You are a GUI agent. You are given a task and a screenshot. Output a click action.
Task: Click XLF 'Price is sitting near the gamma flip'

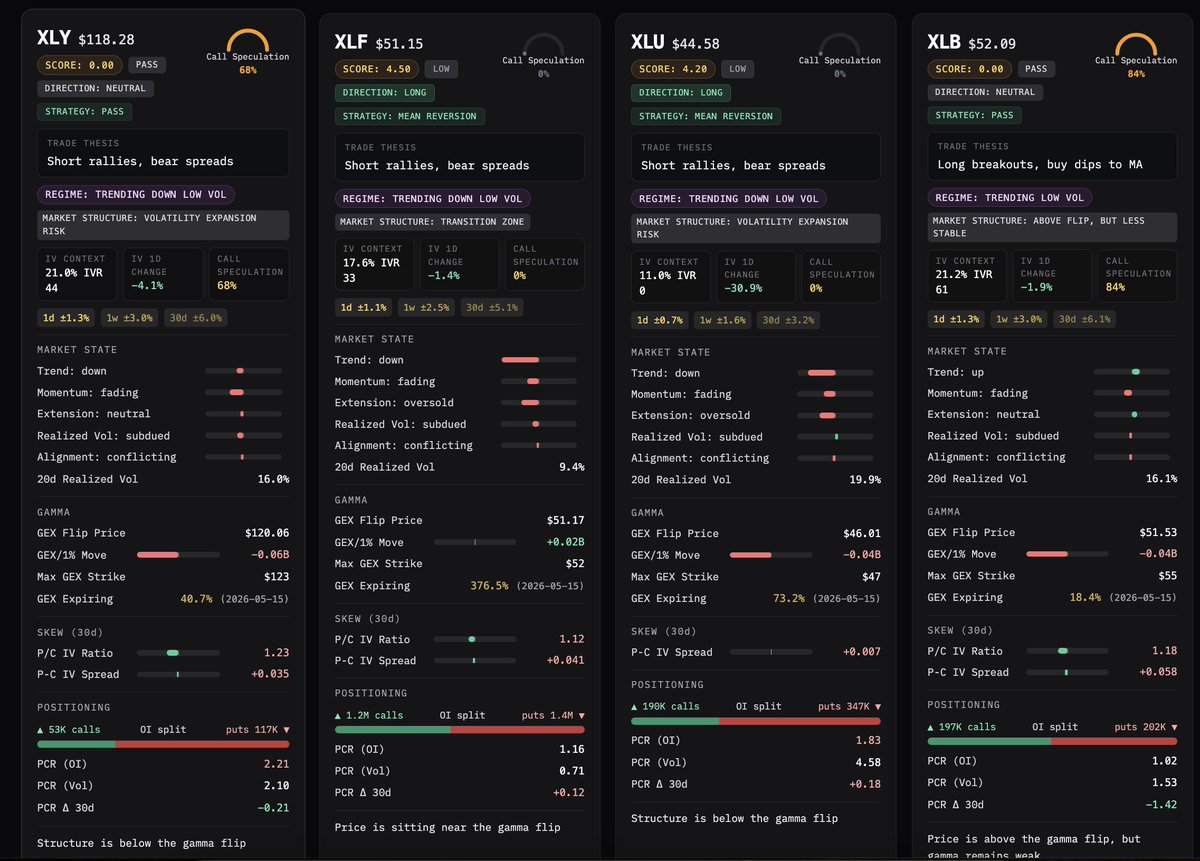point(447,827)
